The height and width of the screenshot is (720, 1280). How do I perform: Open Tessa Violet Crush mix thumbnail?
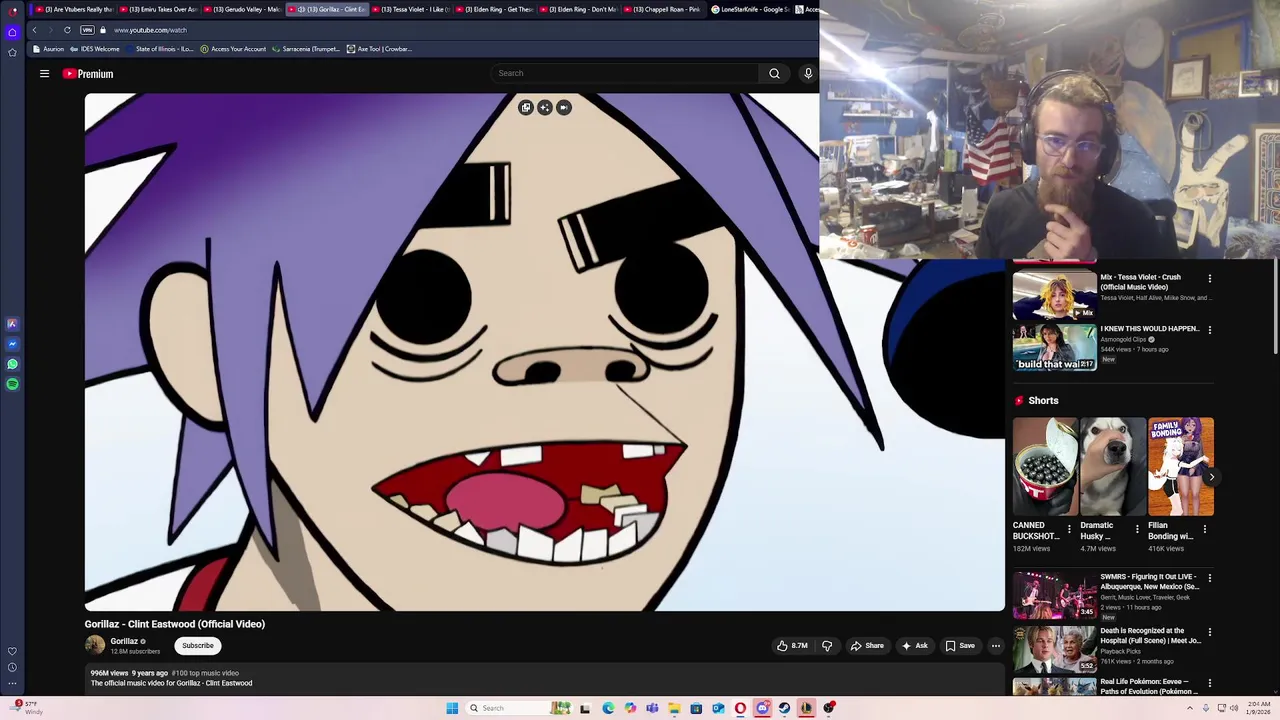1054,294
